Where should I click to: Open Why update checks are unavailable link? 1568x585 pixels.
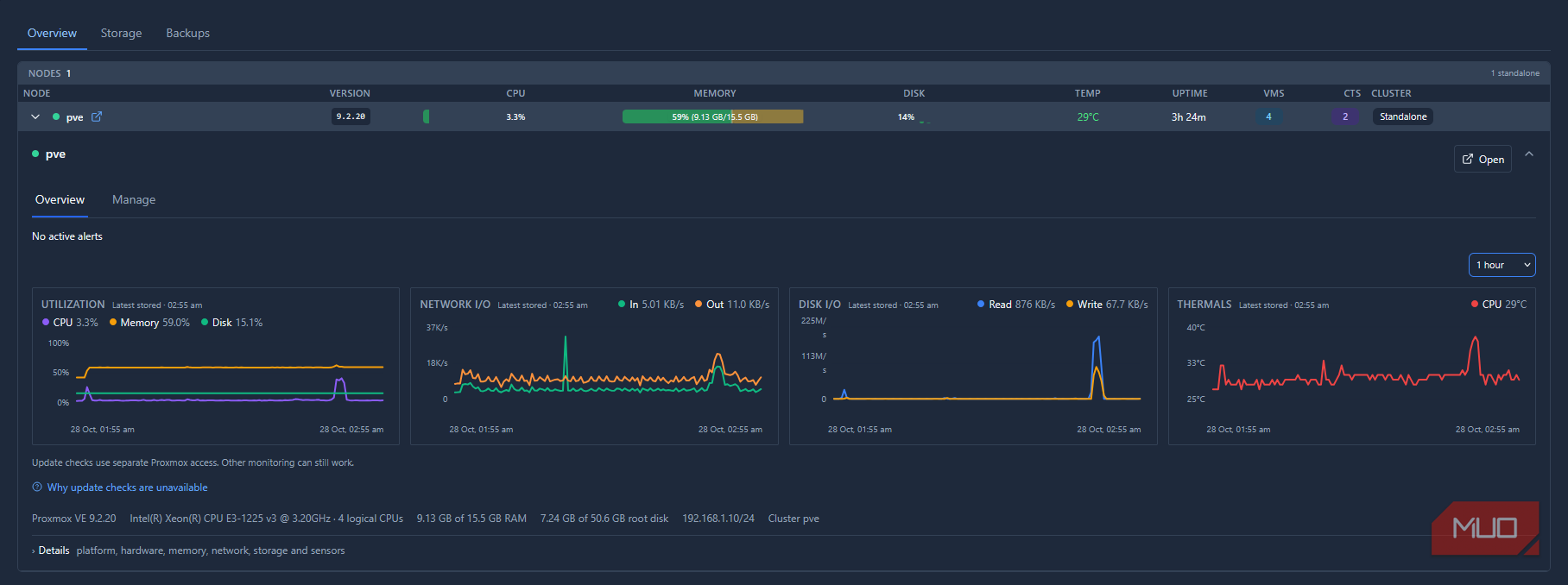click(x=127, y=487)
